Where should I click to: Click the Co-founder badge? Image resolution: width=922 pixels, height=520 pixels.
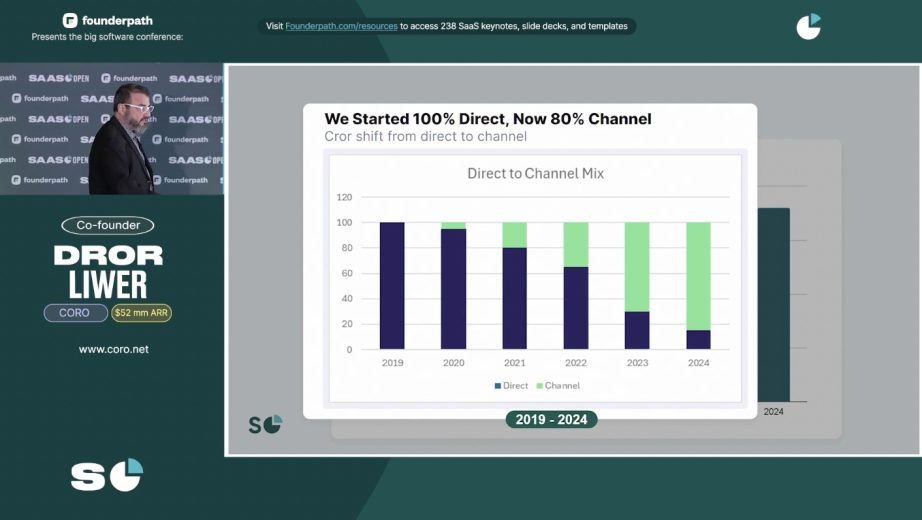(108, 225)
